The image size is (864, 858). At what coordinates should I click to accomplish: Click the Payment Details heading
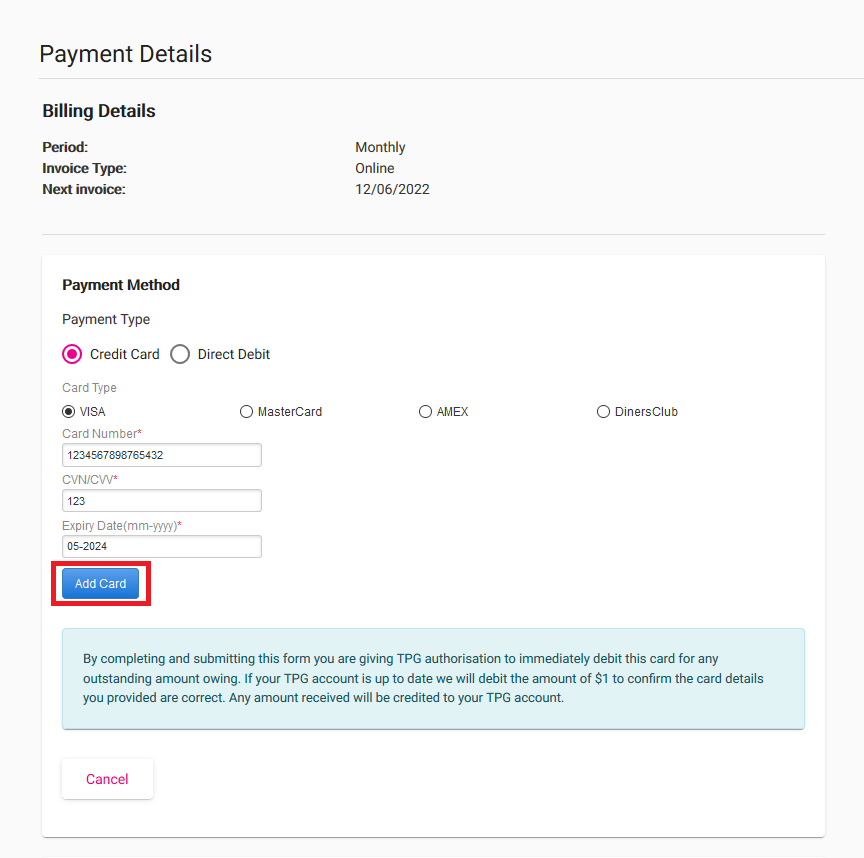point(125,55)
